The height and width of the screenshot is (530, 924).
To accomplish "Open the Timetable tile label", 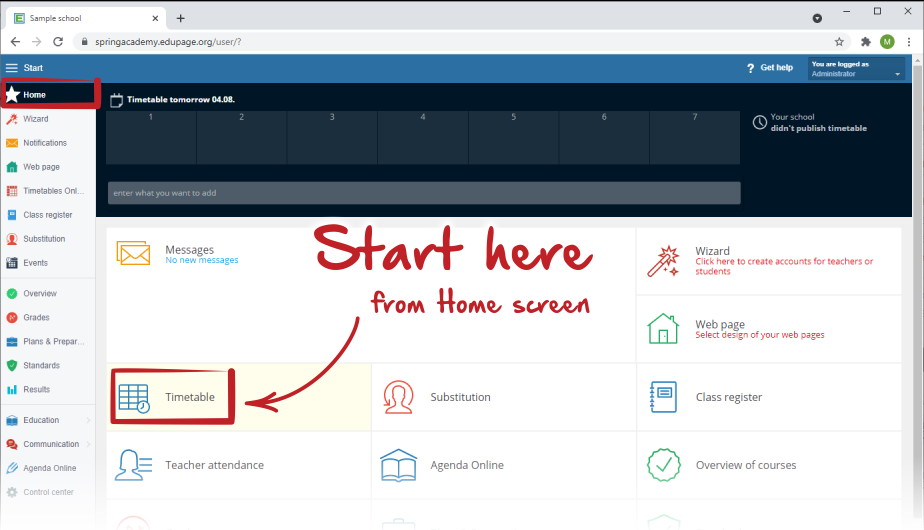I will pos(190,397).
